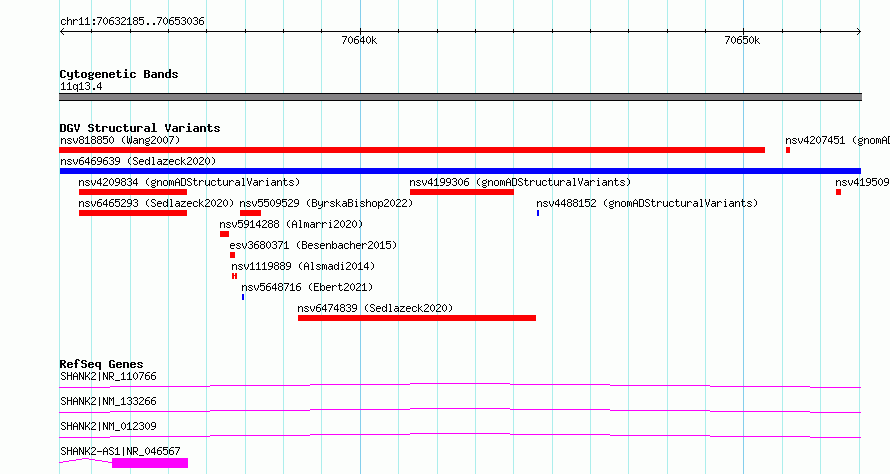Screen dimensions: 890x474
Task: Open nsv4199306 gnomAD variant label
Action: tap(520, 182)
